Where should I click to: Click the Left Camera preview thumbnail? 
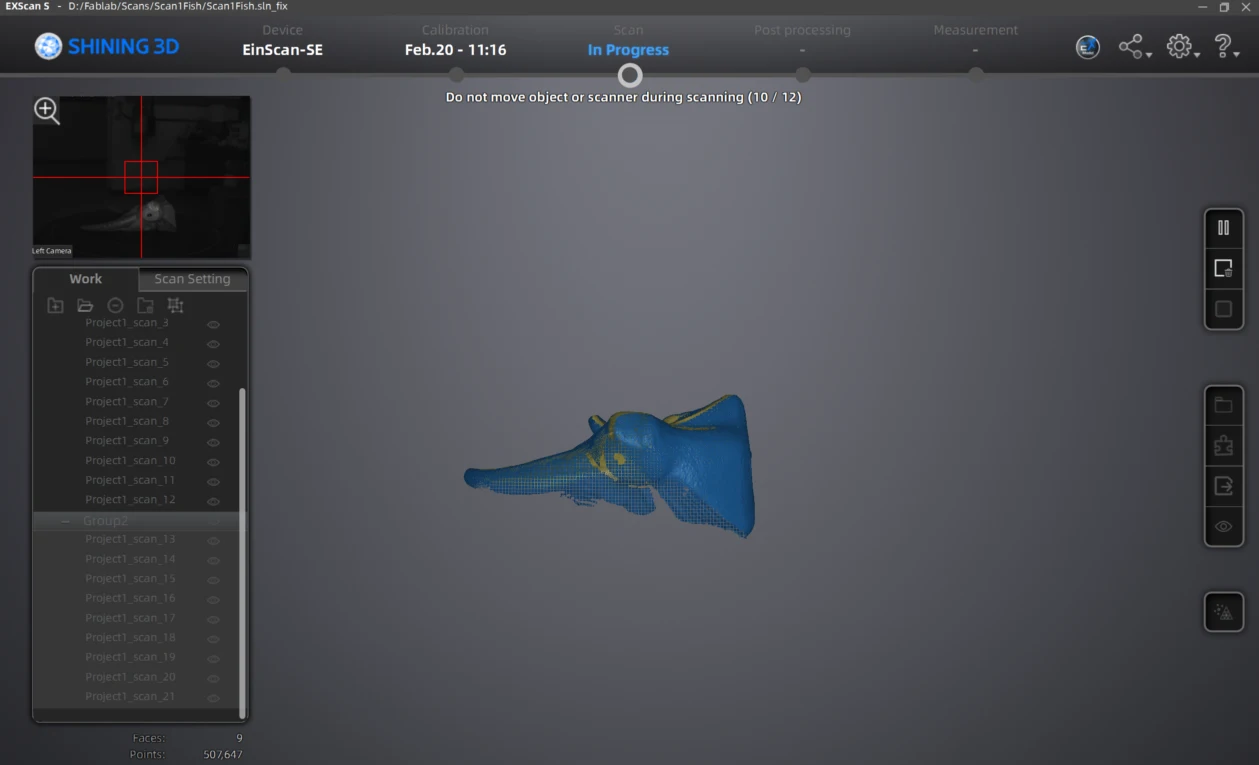[141, 177]
